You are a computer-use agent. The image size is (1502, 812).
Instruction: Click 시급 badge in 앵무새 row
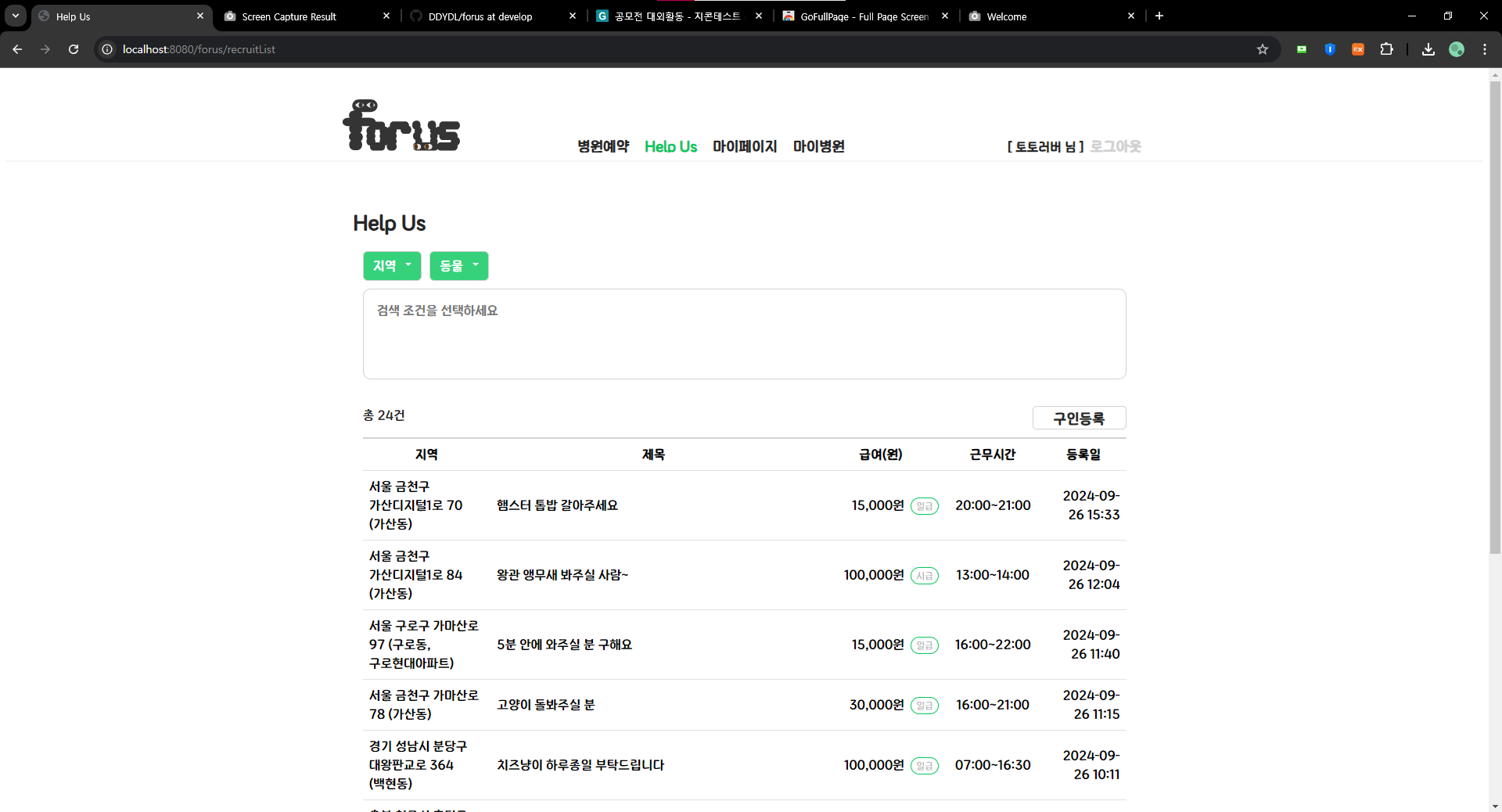point(924,576)
